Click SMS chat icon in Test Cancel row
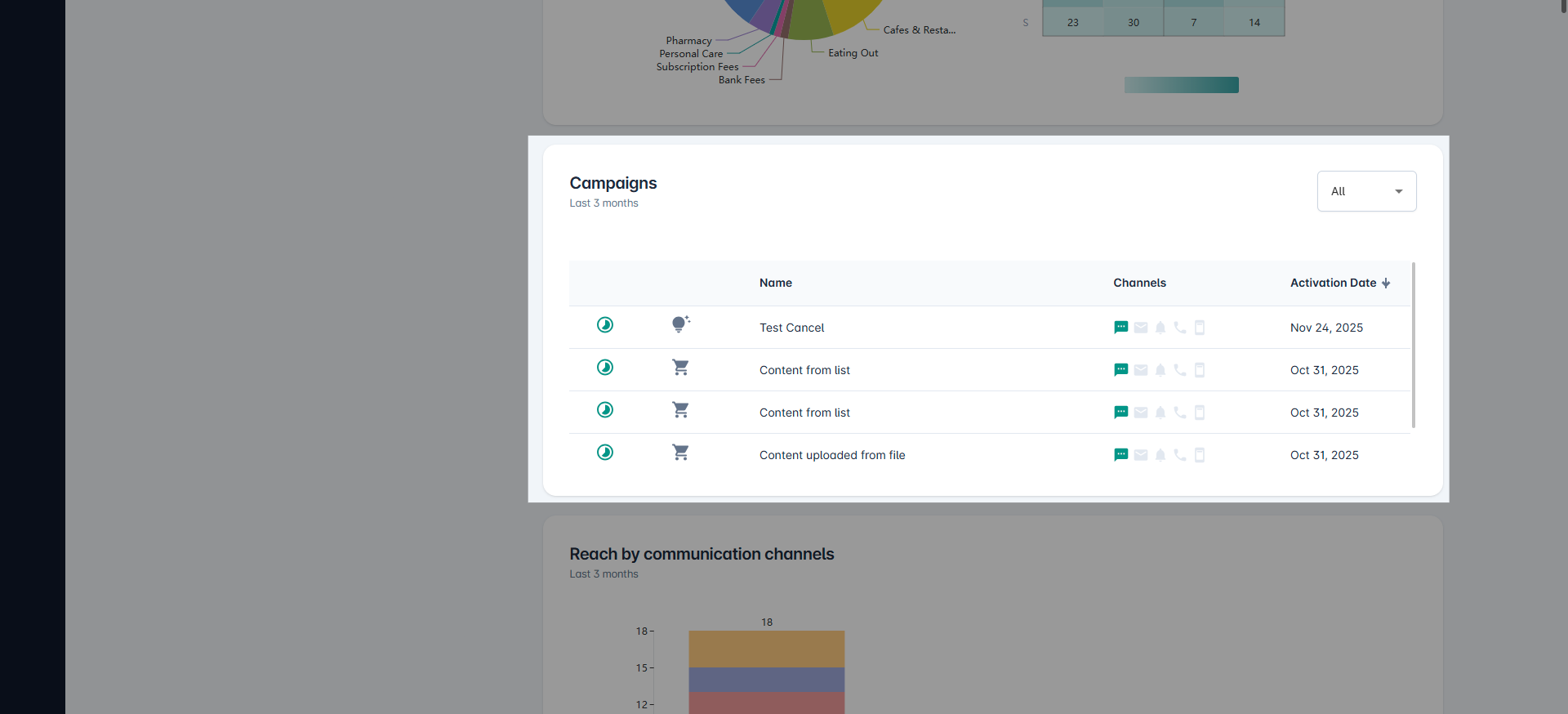 point(1121,328)
